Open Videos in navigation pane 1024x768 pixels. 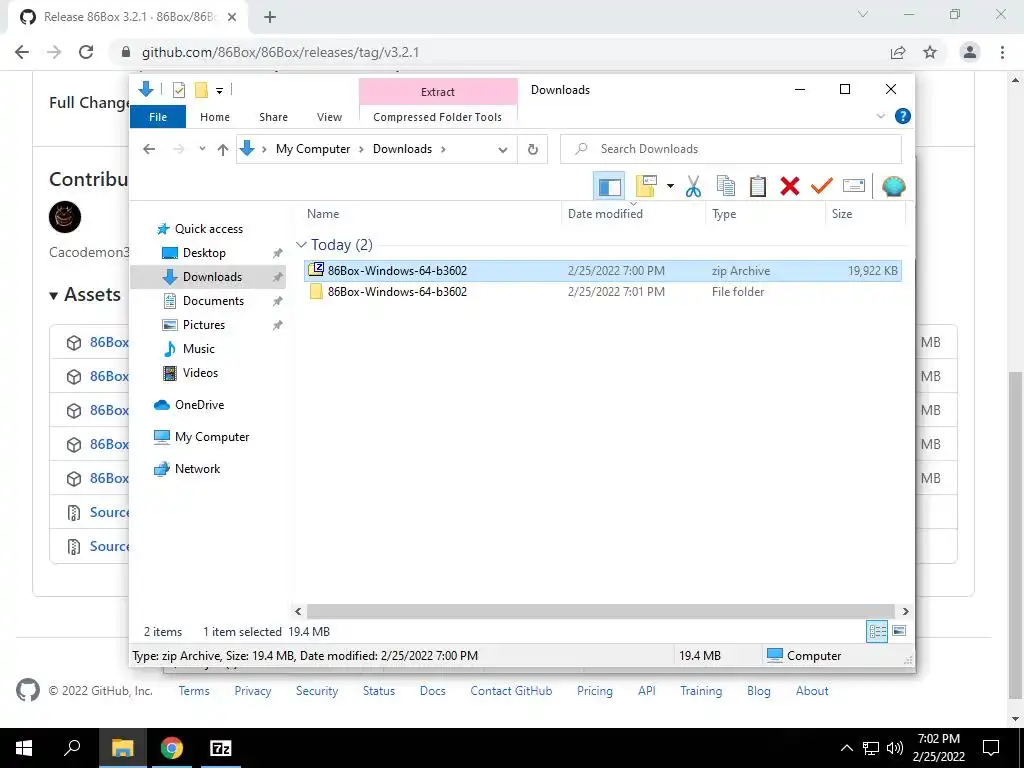(200, 373)
